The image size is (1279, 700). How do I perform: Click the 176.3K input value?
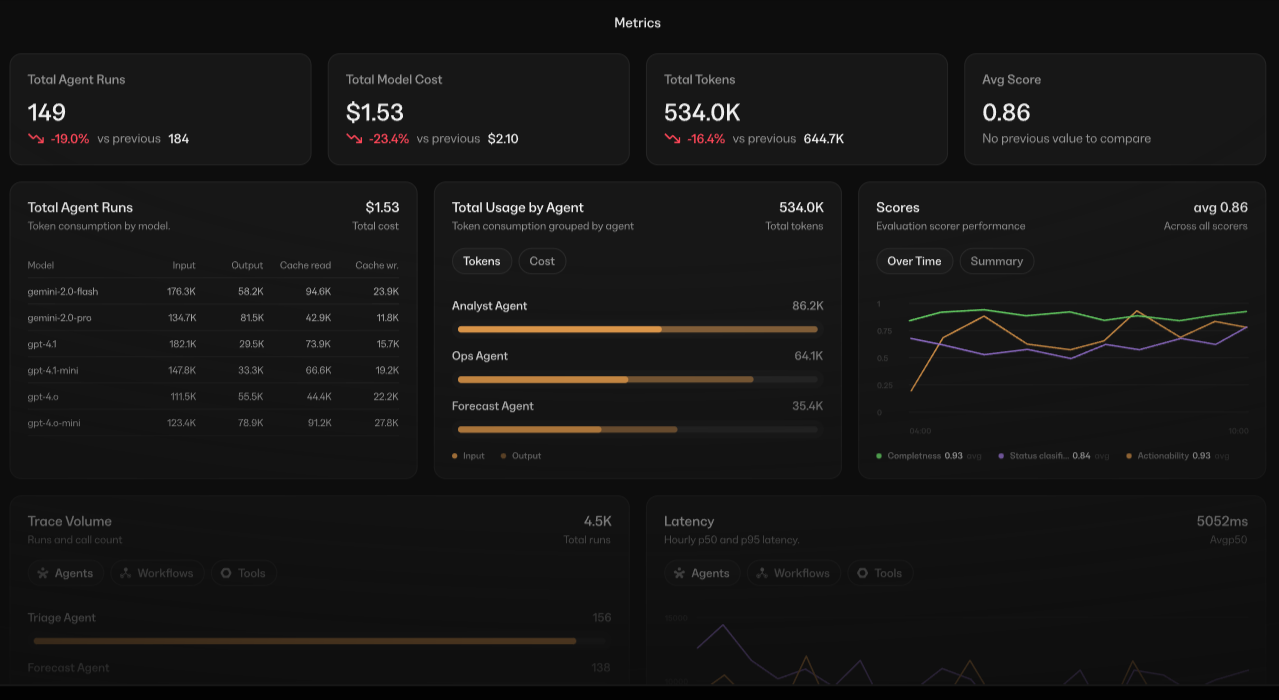[181, 291]
